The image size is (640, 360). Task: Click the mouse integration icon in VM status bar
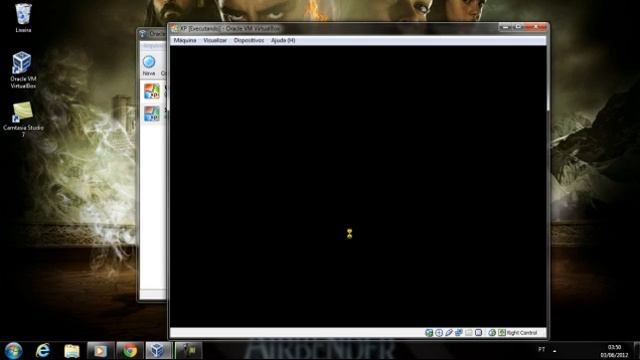(x=492, y=333)
